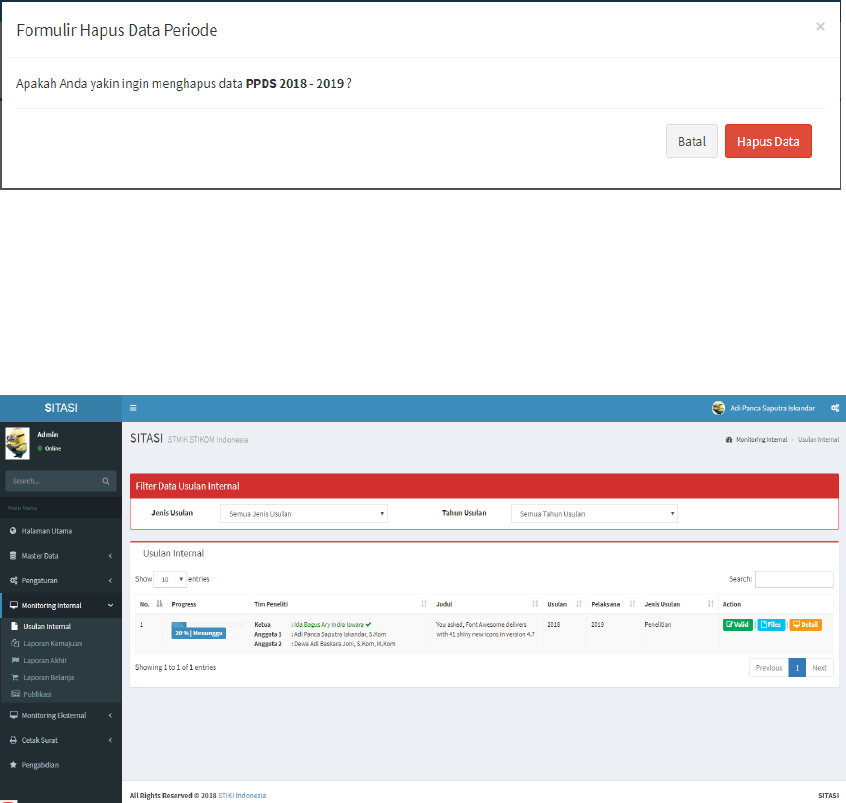Click Ida Bagus Ary Indra Iswara name
This screenshot has height=803, width=846.
(329, 624)
